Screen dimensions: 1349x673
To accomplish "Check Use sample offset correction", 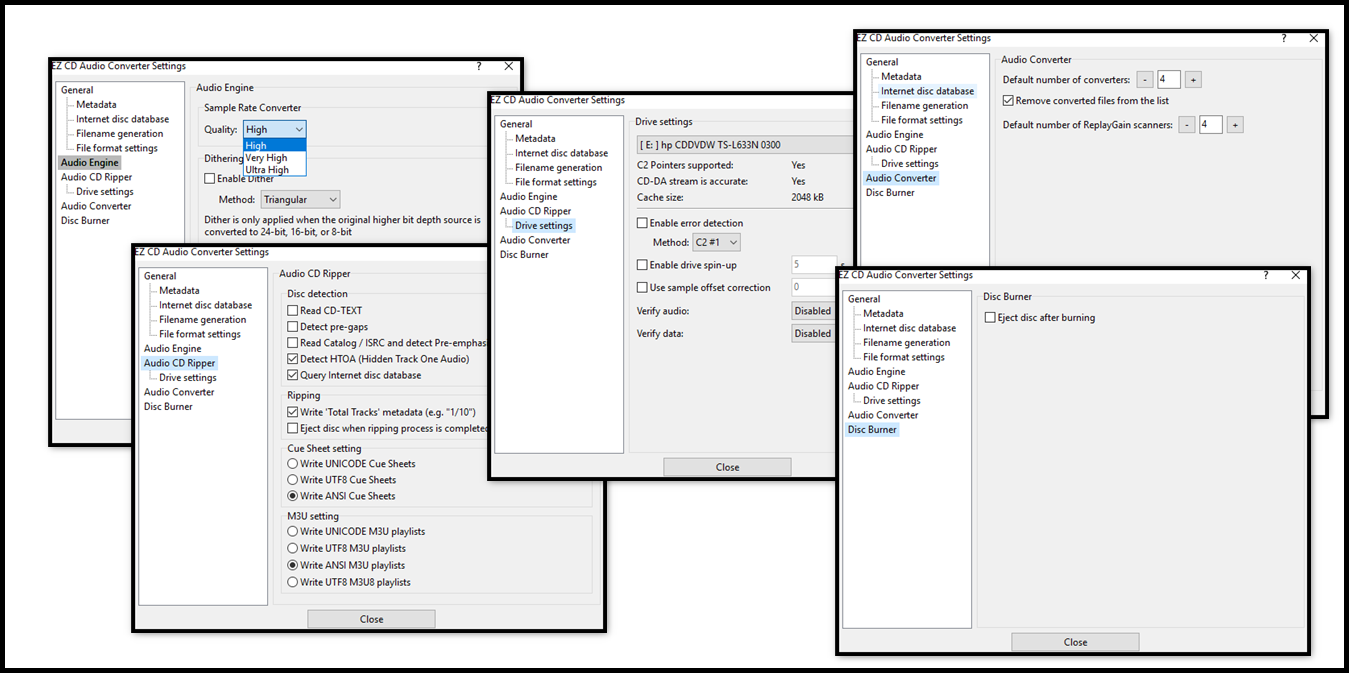I will pyautogui.click(x=643, y=287).
